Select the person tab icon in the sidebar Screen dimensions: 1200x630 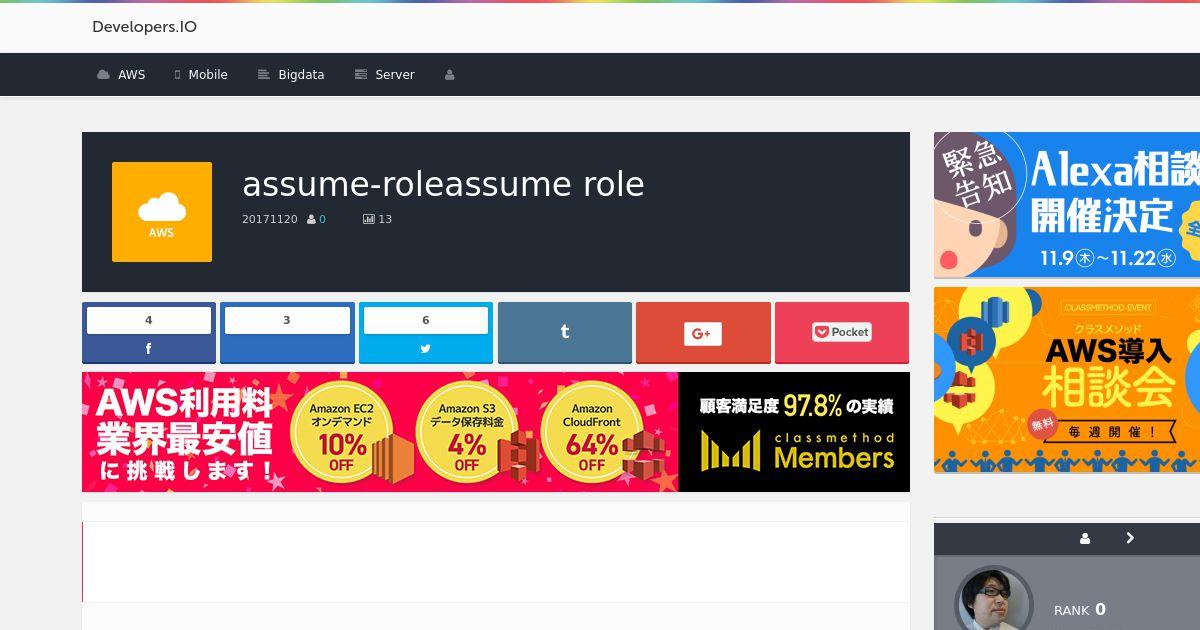coord(1085,538)
